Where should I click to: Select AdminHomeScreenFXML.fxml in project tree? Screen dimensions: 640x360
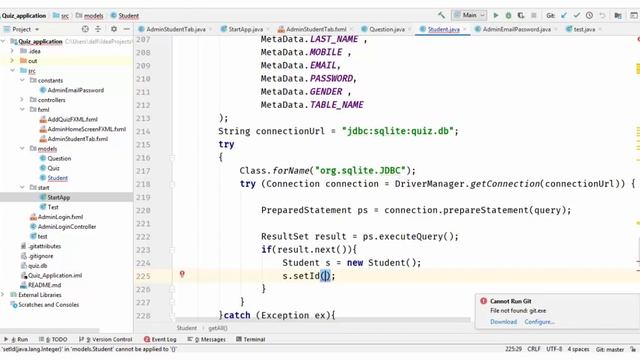click(x=87, y=129)
